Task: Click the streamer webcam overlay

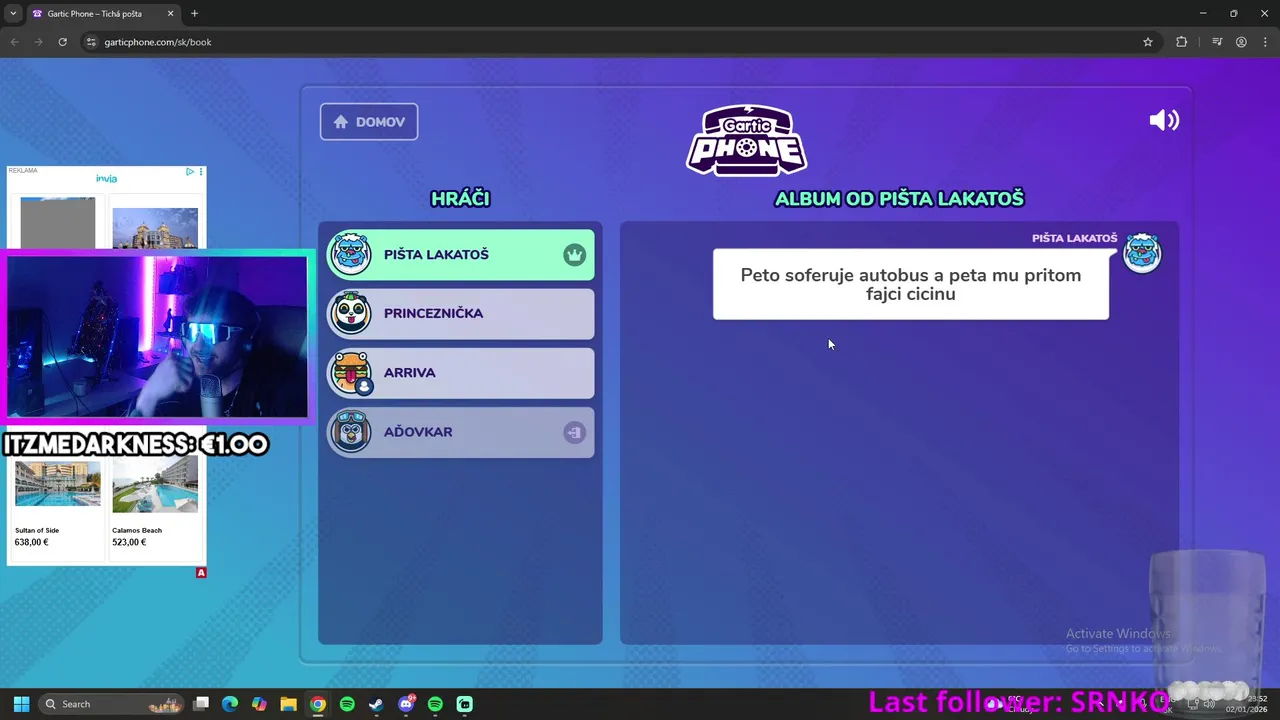Action: click(158, 337)
